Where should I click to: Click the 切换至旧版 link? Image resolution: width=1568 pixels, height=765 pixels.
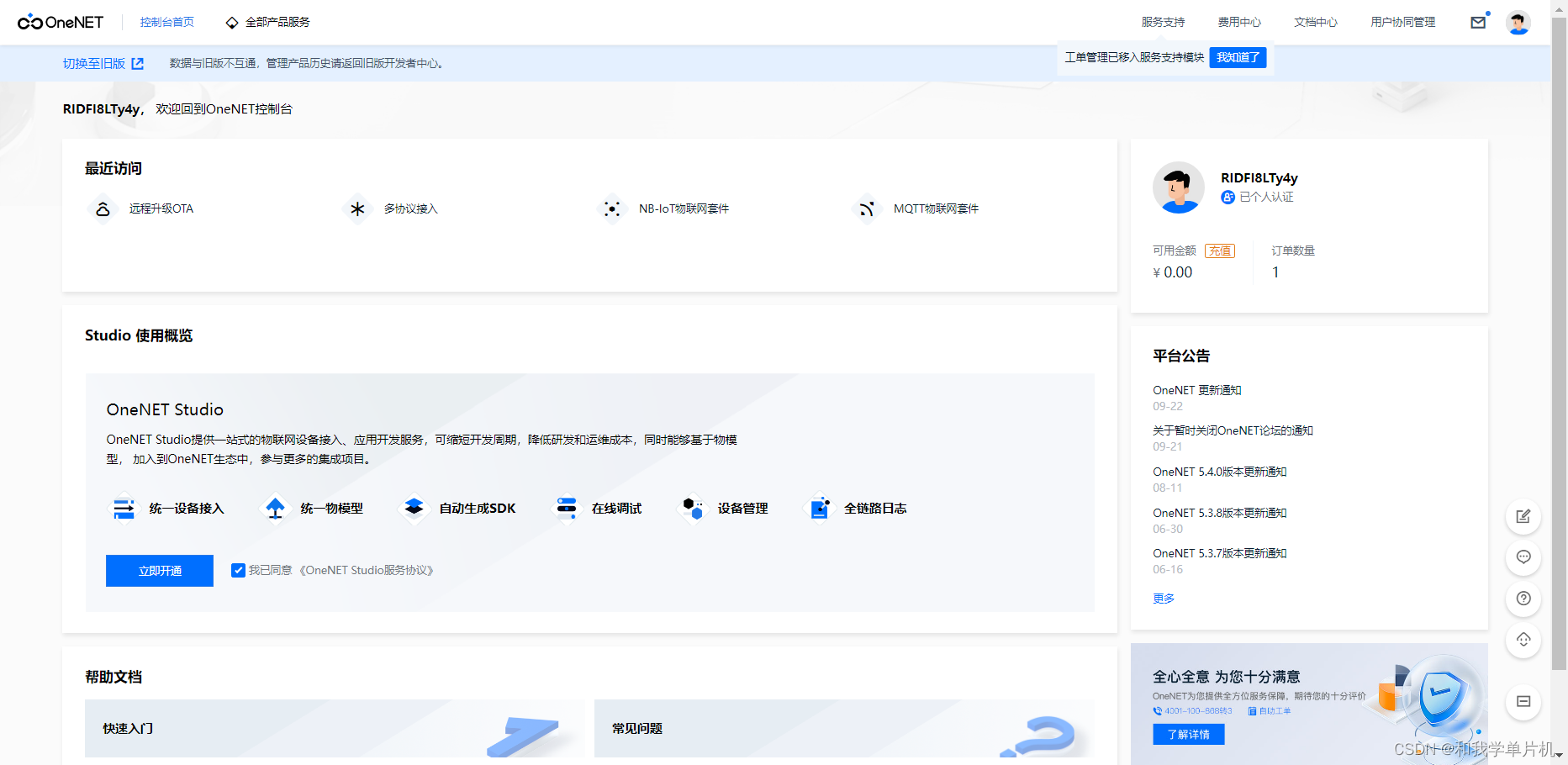pyautogui.click(x=94, y=64)
